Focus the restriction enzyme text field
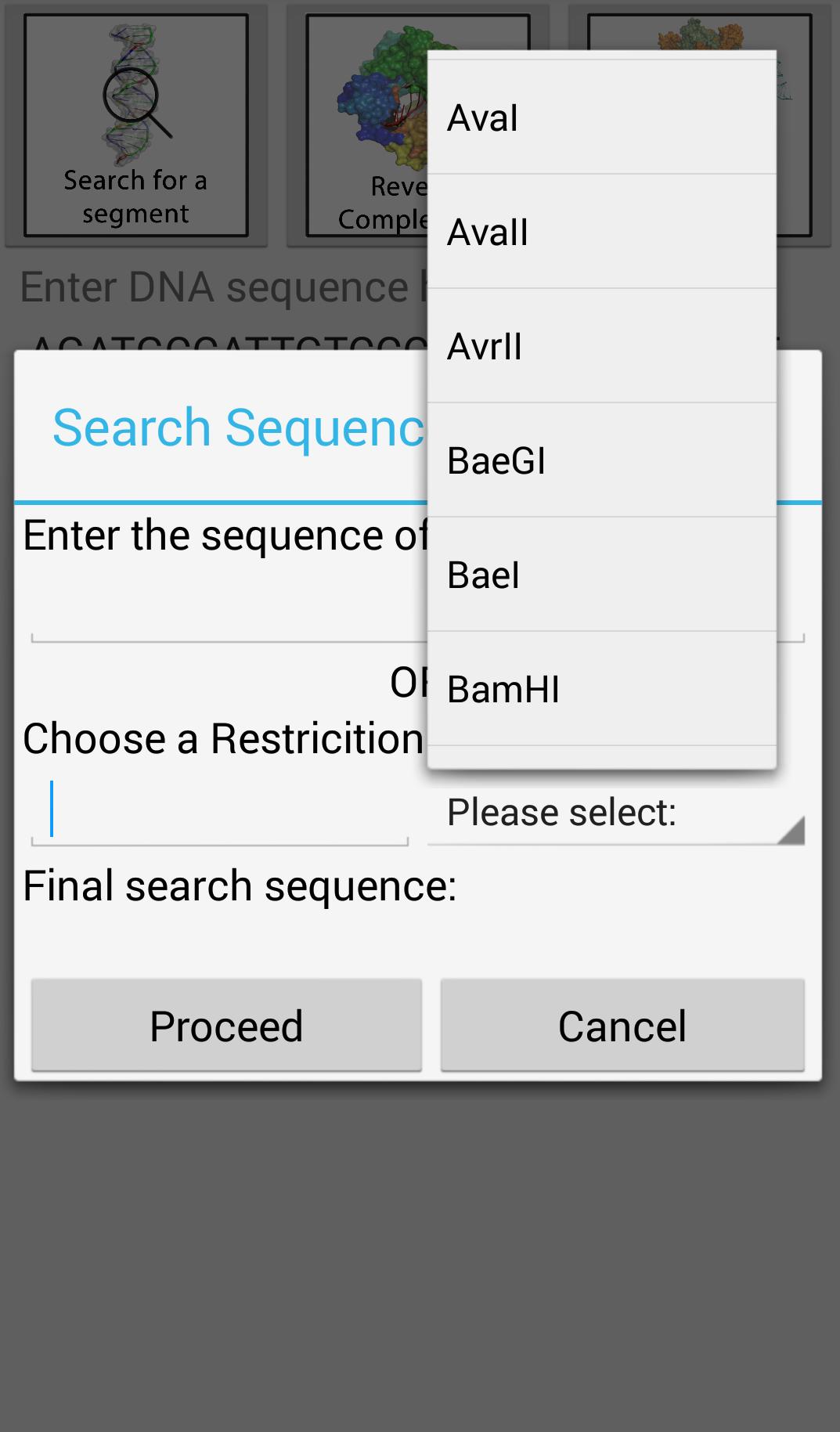Viewport: 840px width, 1432px height. pyautogui.click(x=220, y=810)
